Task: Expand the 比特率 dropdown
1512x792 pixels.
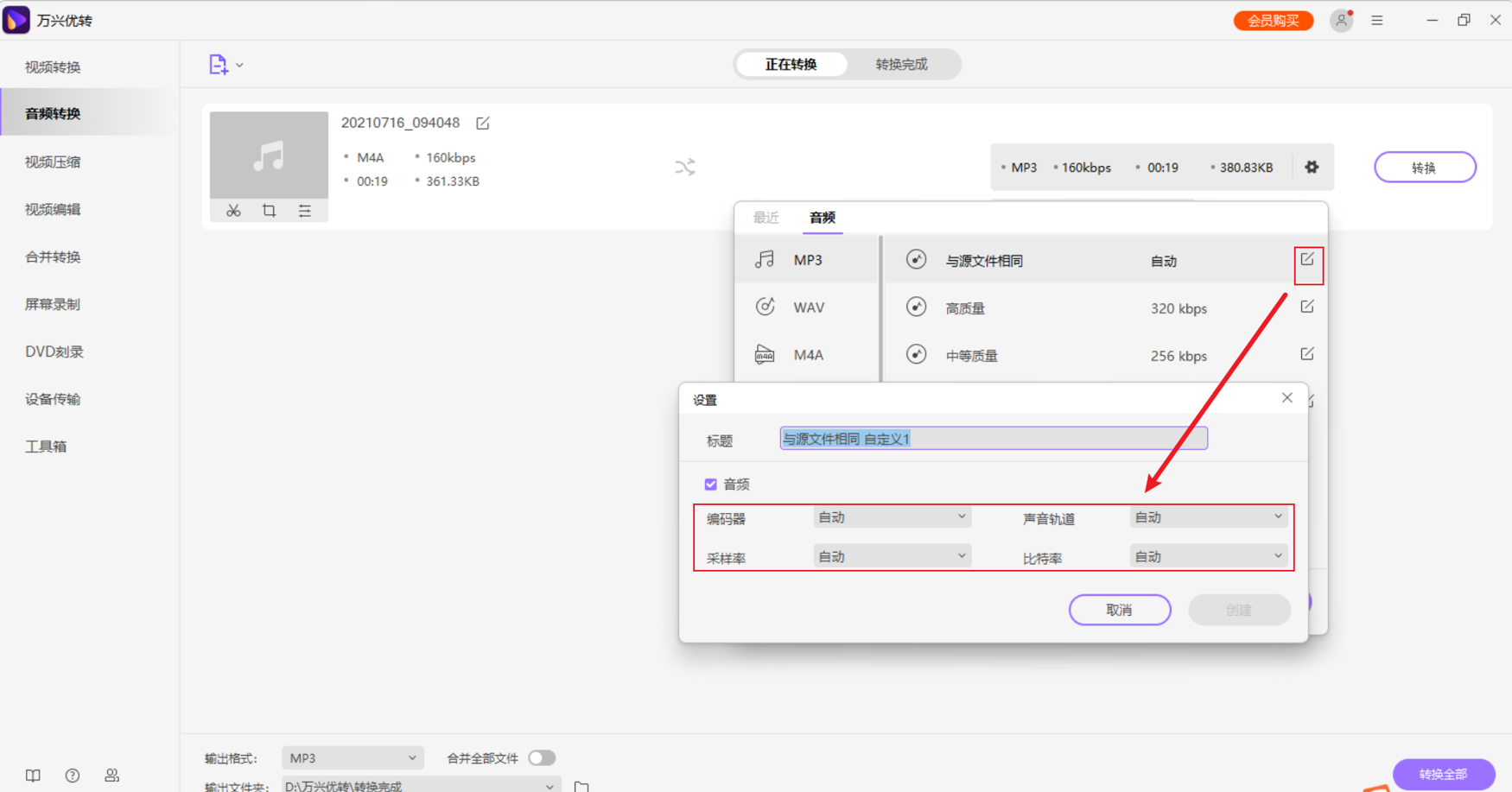Action: pyautogui.click(x=1208, y=557)
